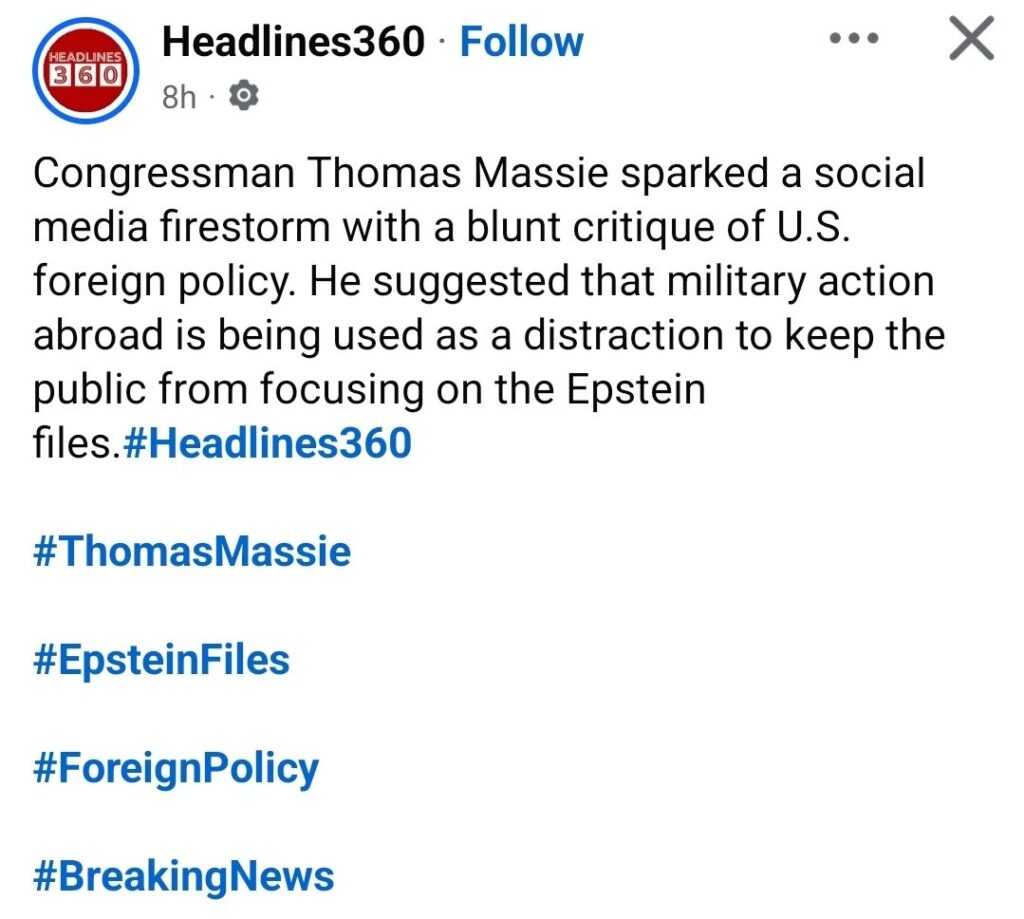
Task: Open the #ThomasMassie hashtag
Action: pyautogui.click(x=192, y=551)
